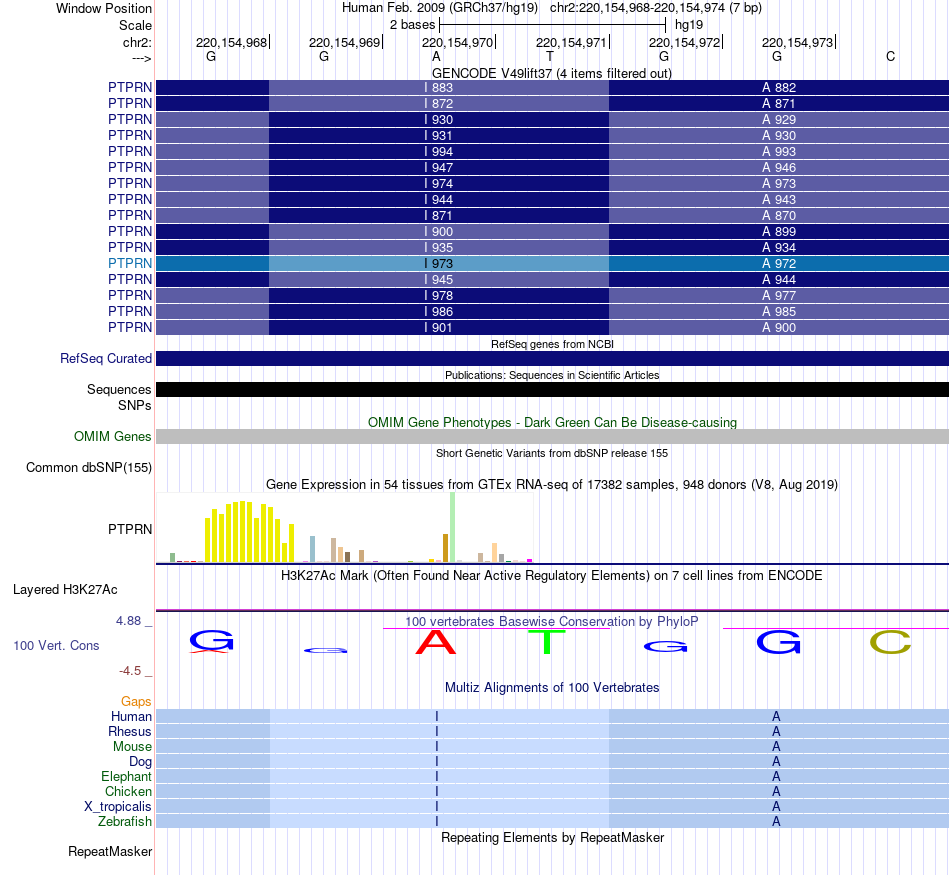This screenshot has height=875, width=950.
Task: Click the black Sequences track bar
Action: tap(552, 390)
